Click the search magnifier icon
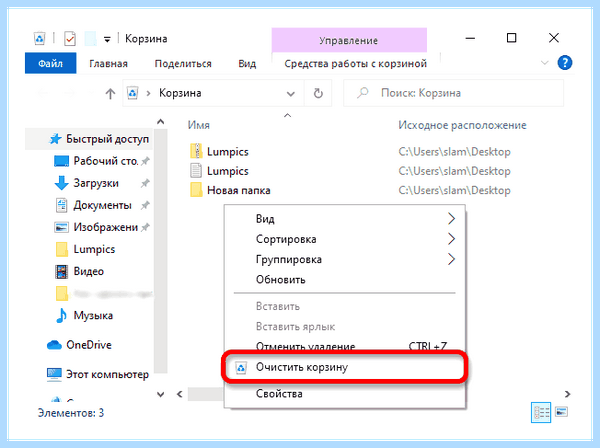600x448 pixels. click(x=362, y=93)
